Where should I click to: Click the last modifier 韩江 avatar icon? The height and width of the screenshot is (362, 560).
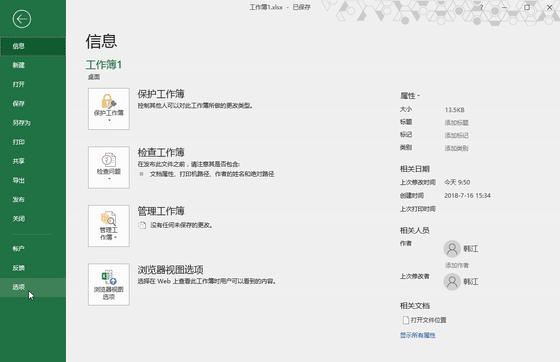[452, 282]
